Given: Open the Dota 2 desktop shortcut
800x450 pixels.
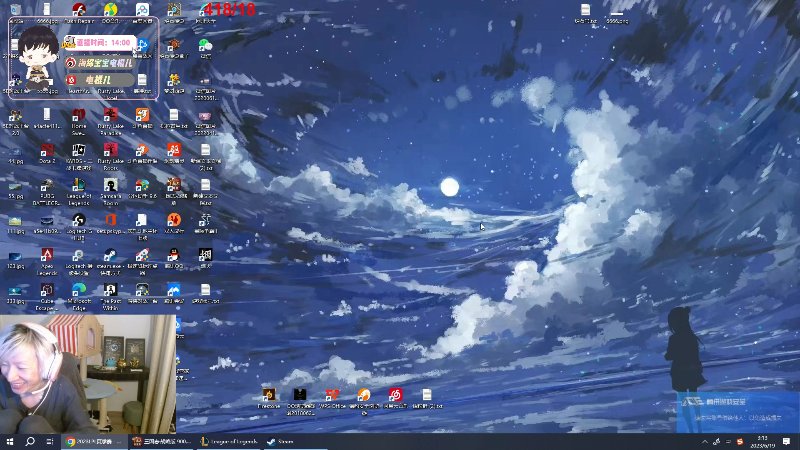Looking at the screenshot, I should pos(47,153).
